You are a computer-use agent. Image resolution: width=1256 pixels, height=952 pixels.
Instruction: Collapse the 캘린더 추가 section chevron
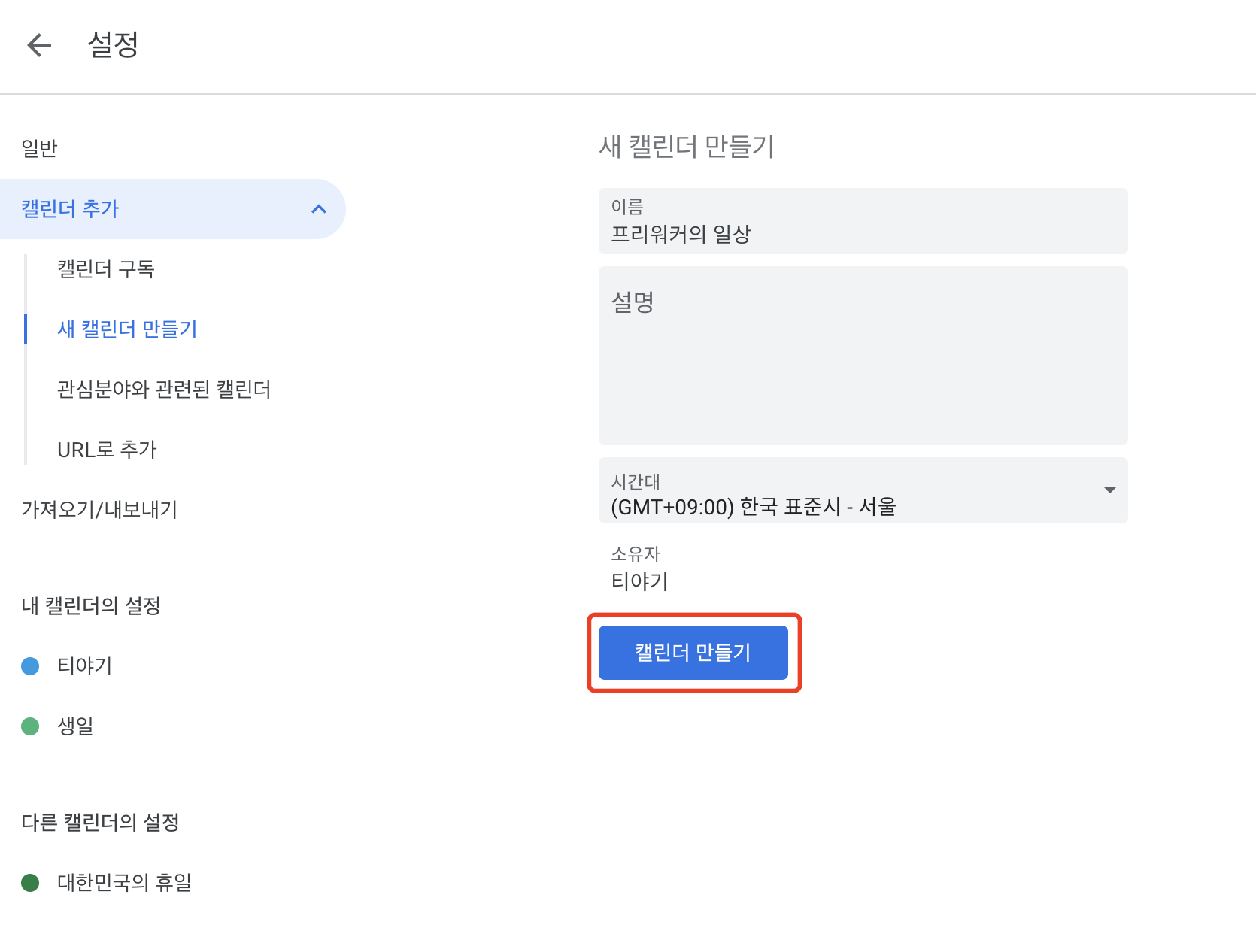click(x=318, y=209)
